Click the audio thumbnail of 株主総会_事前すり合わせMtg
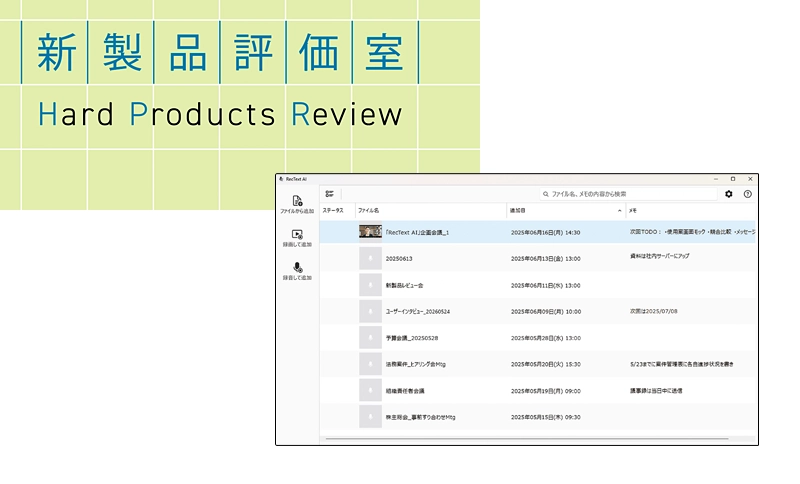800x484 pixels. pyautogui.click(x=370, y=417)
